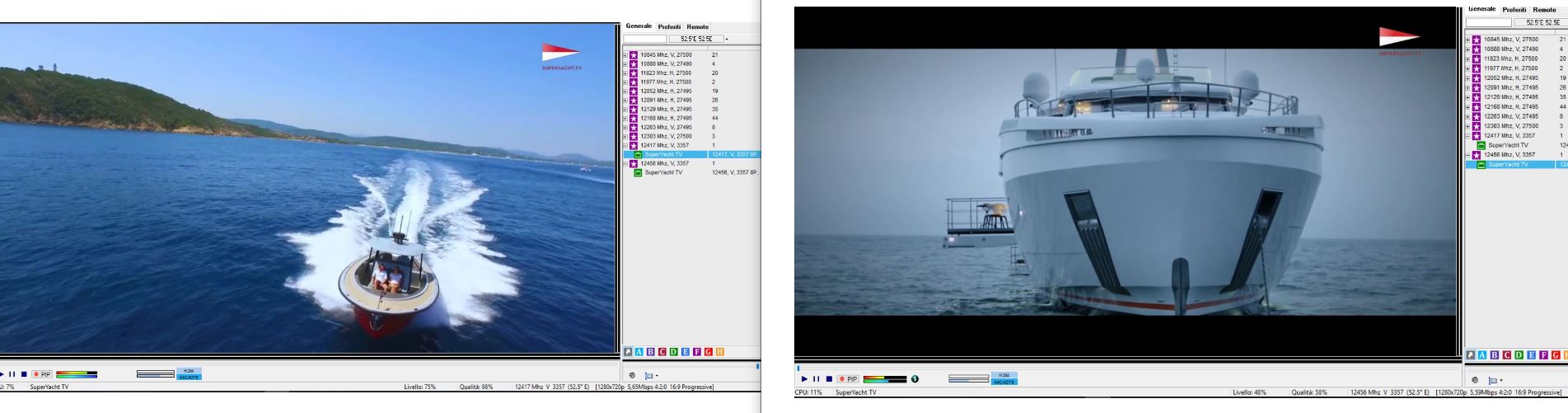
Task: Click the red record button in right window
Action: pos(842,379)
